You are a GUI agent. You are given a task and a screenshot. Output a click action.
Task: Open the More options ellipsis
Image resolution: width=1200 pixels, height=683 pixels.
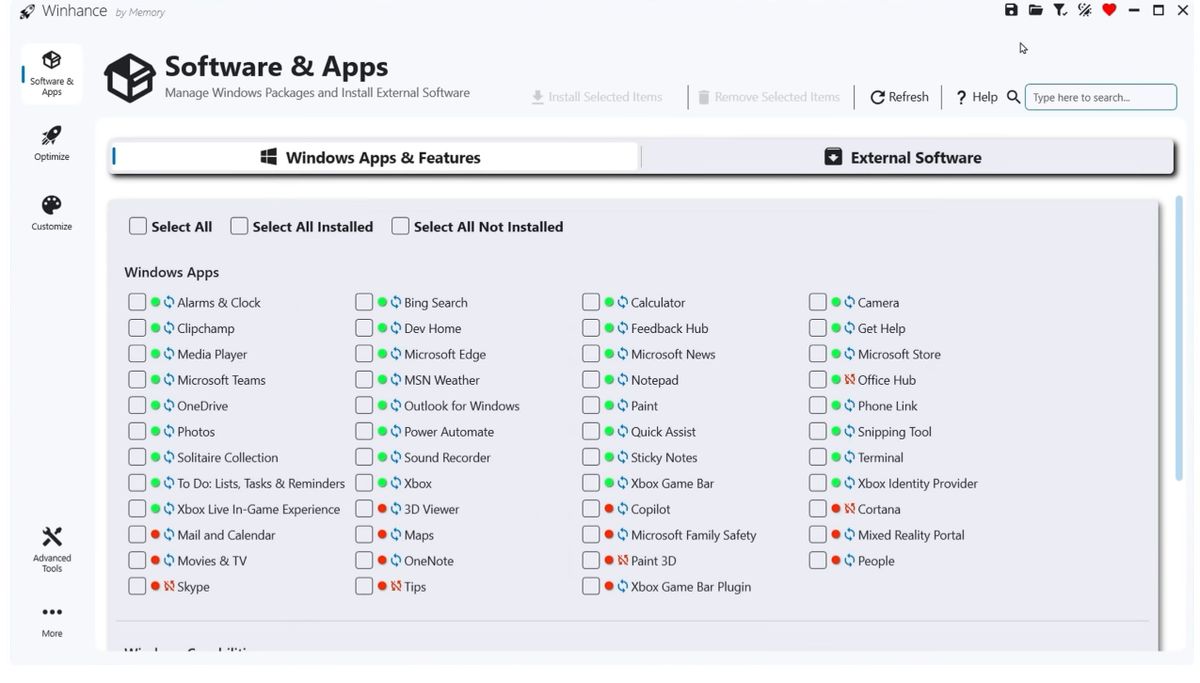point(52,620)
